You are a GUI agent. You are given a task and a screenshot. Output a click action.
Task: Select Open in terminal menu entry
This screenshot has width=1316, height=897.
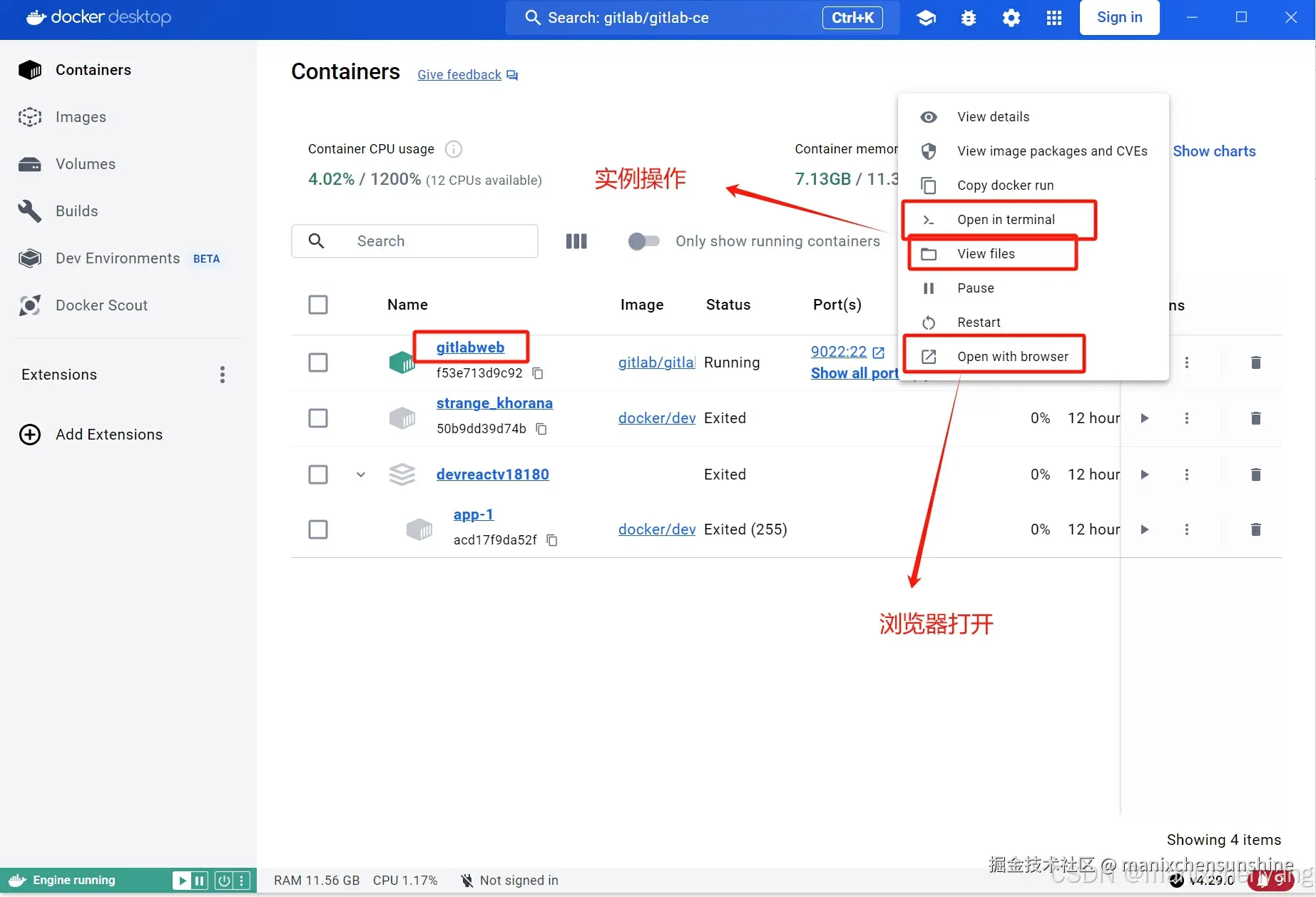click(x=1034, y=220)
